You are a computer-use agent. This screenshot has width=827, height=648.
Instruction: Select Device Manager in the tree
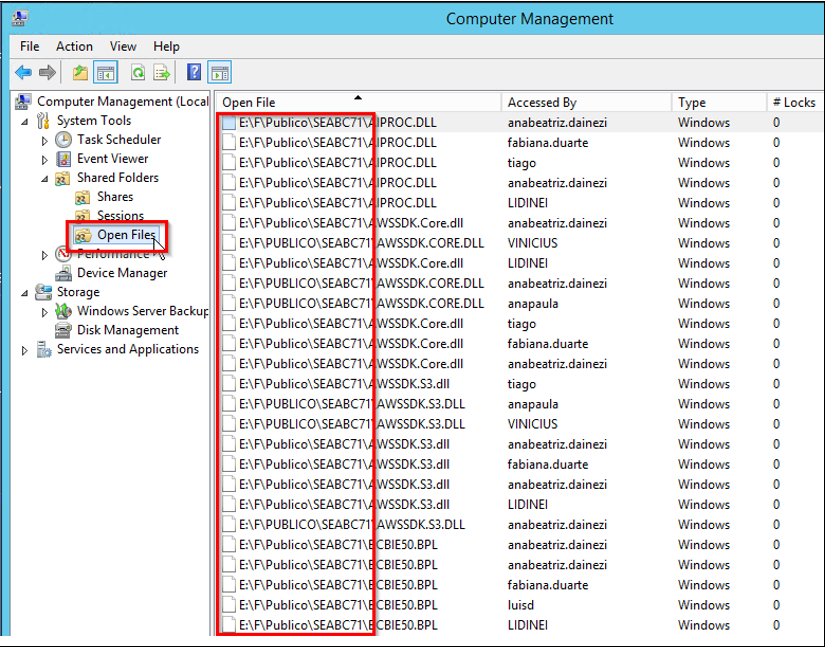coord(121,273)
